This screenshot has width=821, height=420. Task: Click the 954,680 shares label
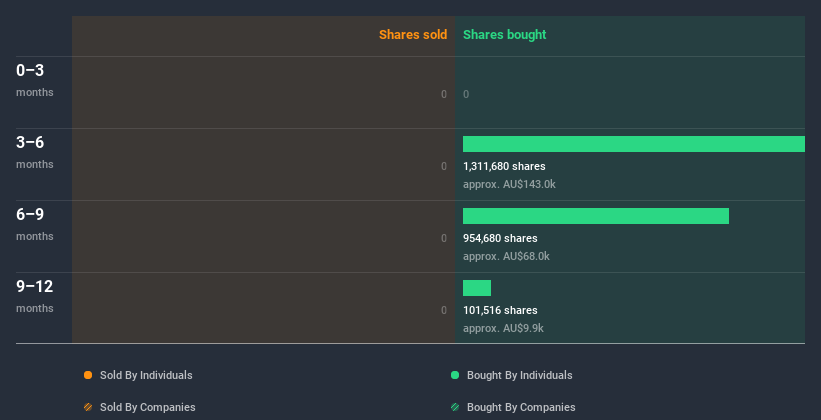pyautogui.click(x=500, y=238)
